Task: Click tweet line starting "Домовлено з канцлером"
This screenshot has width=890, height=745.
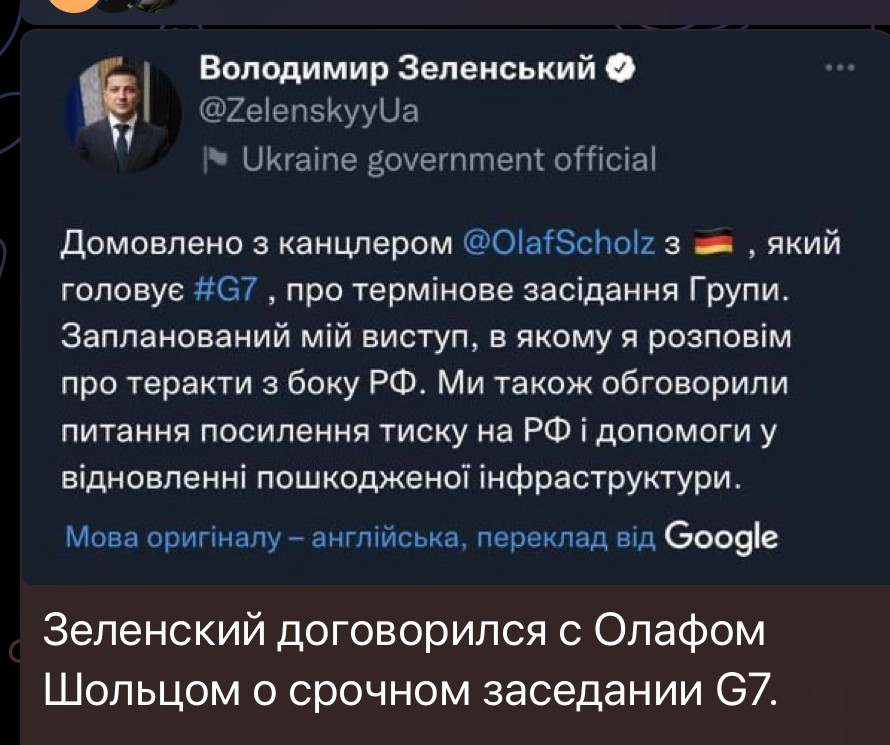Action: [262, 244]
